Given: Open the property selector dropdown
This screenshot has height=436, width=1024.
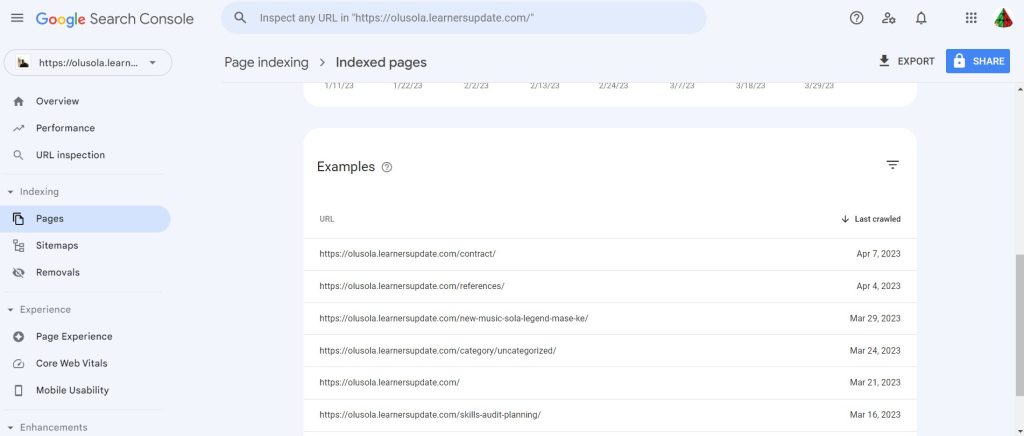Looking at the screenshot, I should 88,63.
